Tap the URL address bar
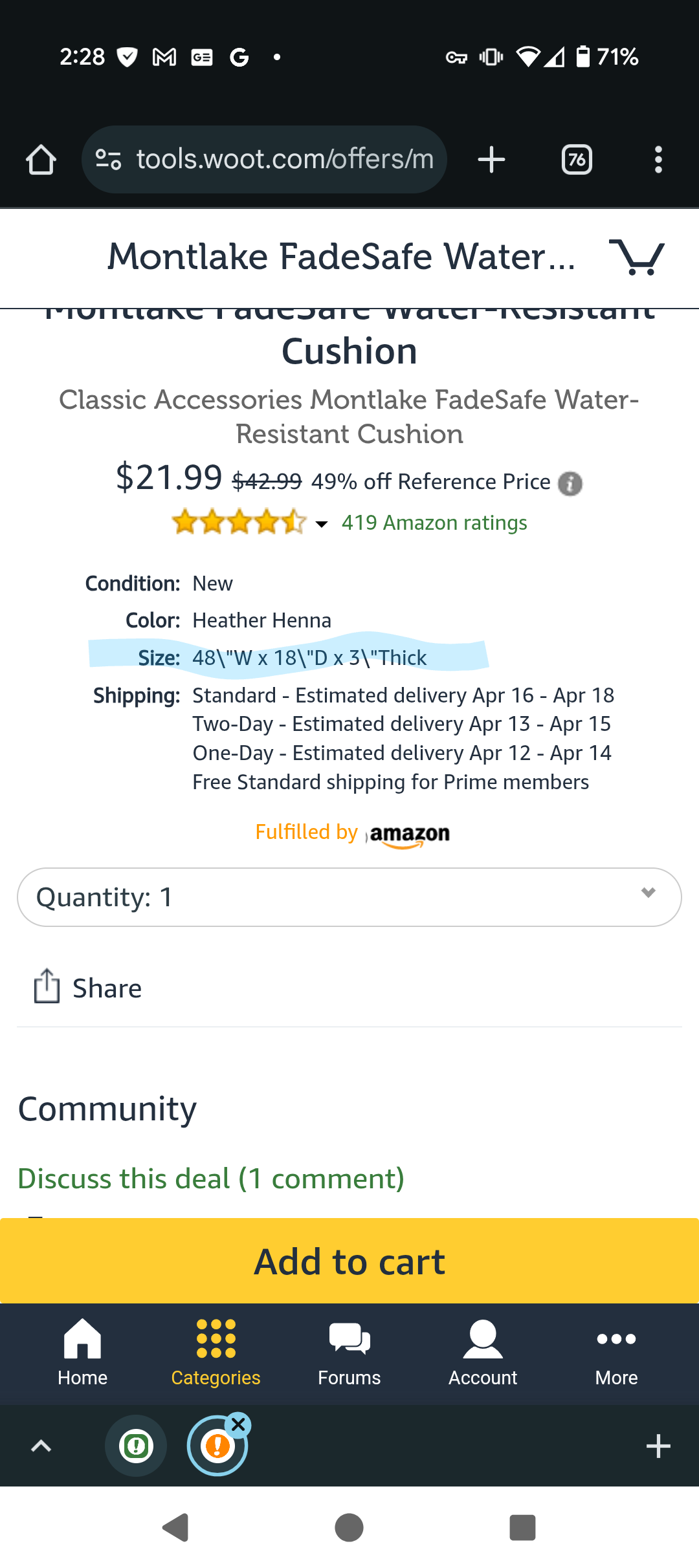This screenshot has width=699, height=1568. click(283, 160)
